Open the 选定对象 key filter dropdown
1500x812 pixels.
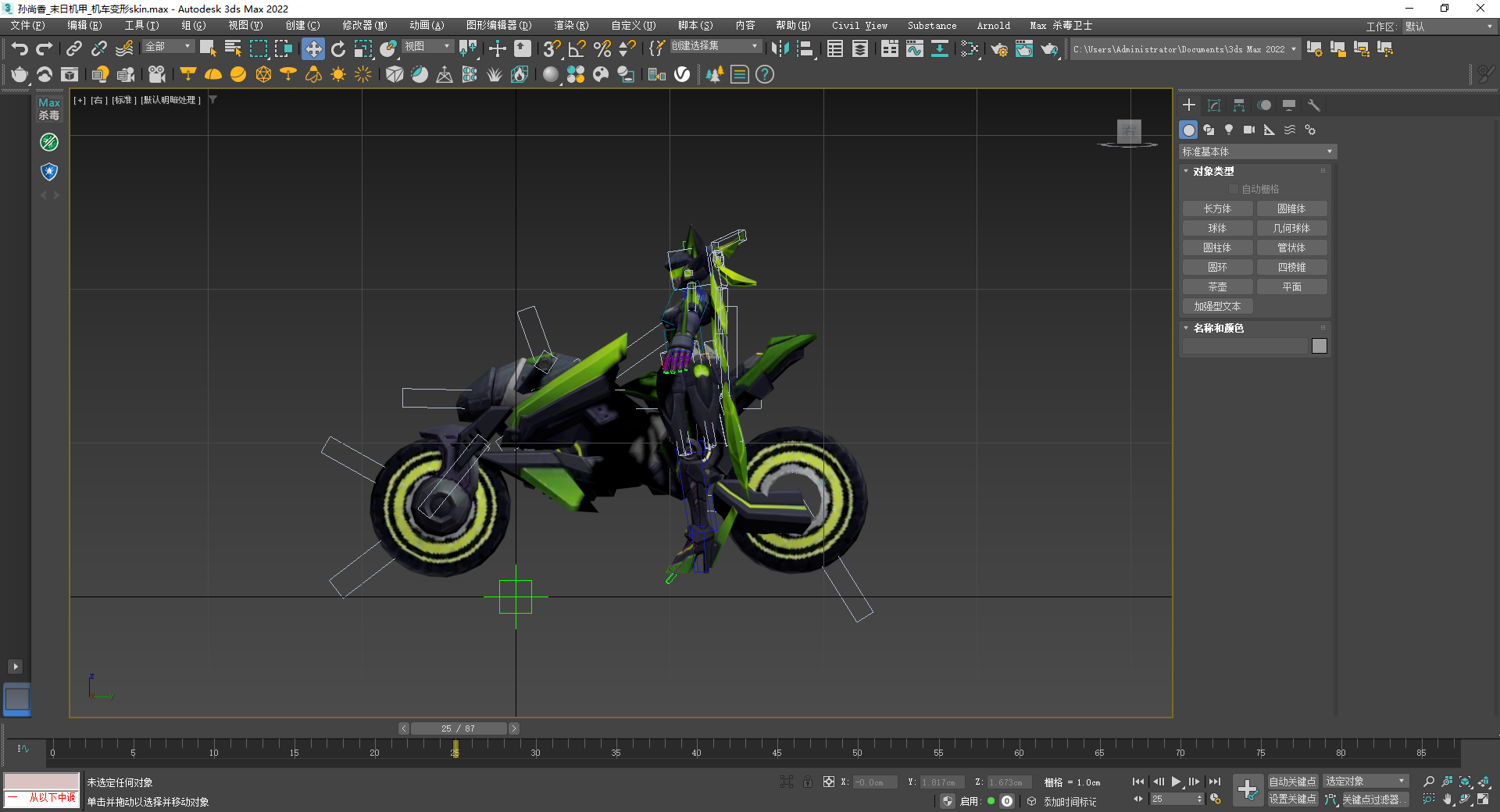[x=1366, y=782]
